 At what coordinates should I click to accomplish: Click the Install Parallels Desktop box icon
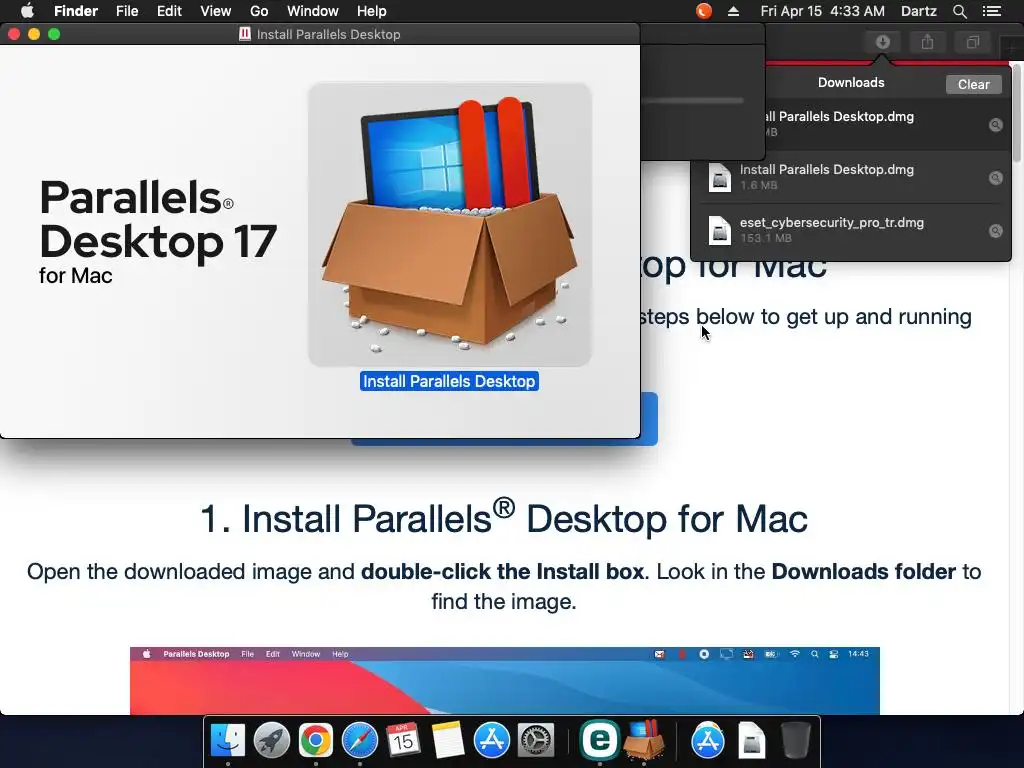point(450,224)
